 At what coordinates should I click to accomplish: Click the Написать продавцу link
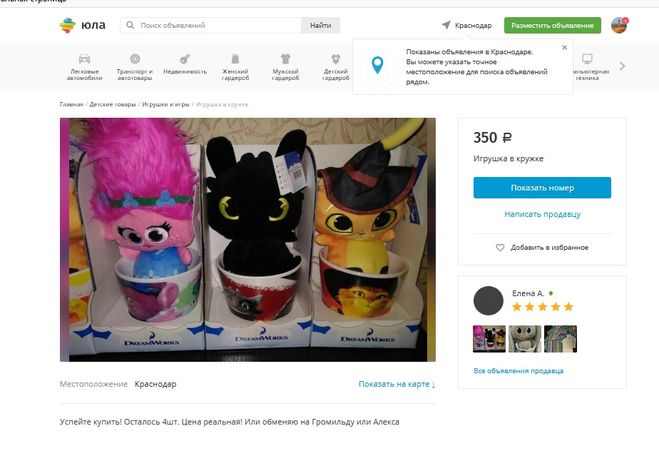click(x=542, y=214)
